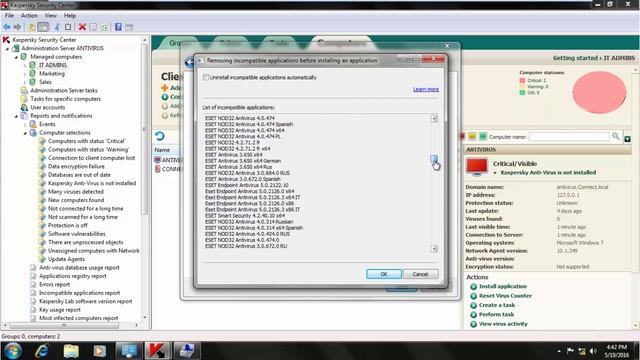The height and width of the screenshot is (360, 640).
Task: Click the pink computer statuses pie chart
Action: pos(599,93)
